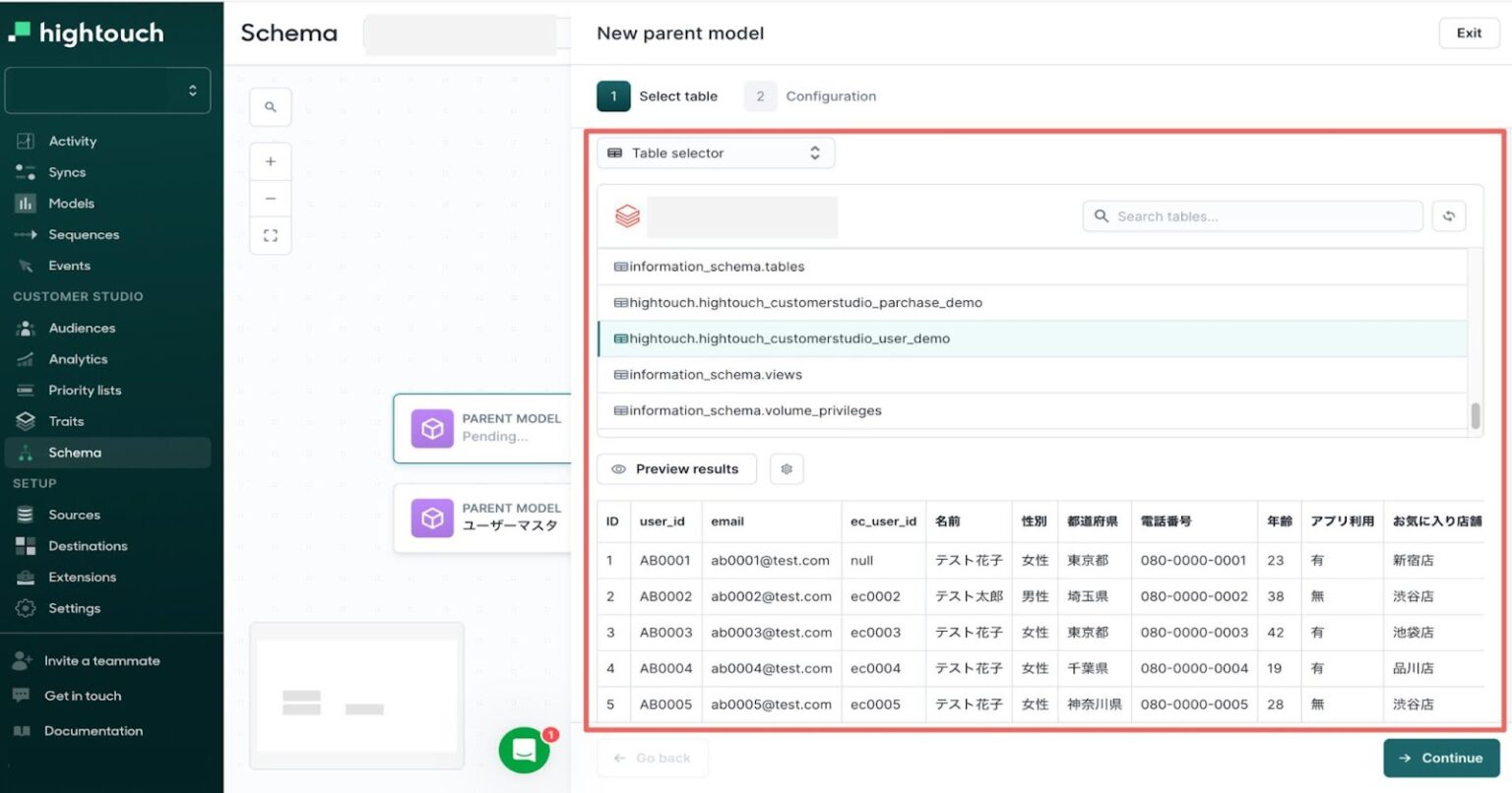Open the query settings gear next to Preview results

[787, 468]
